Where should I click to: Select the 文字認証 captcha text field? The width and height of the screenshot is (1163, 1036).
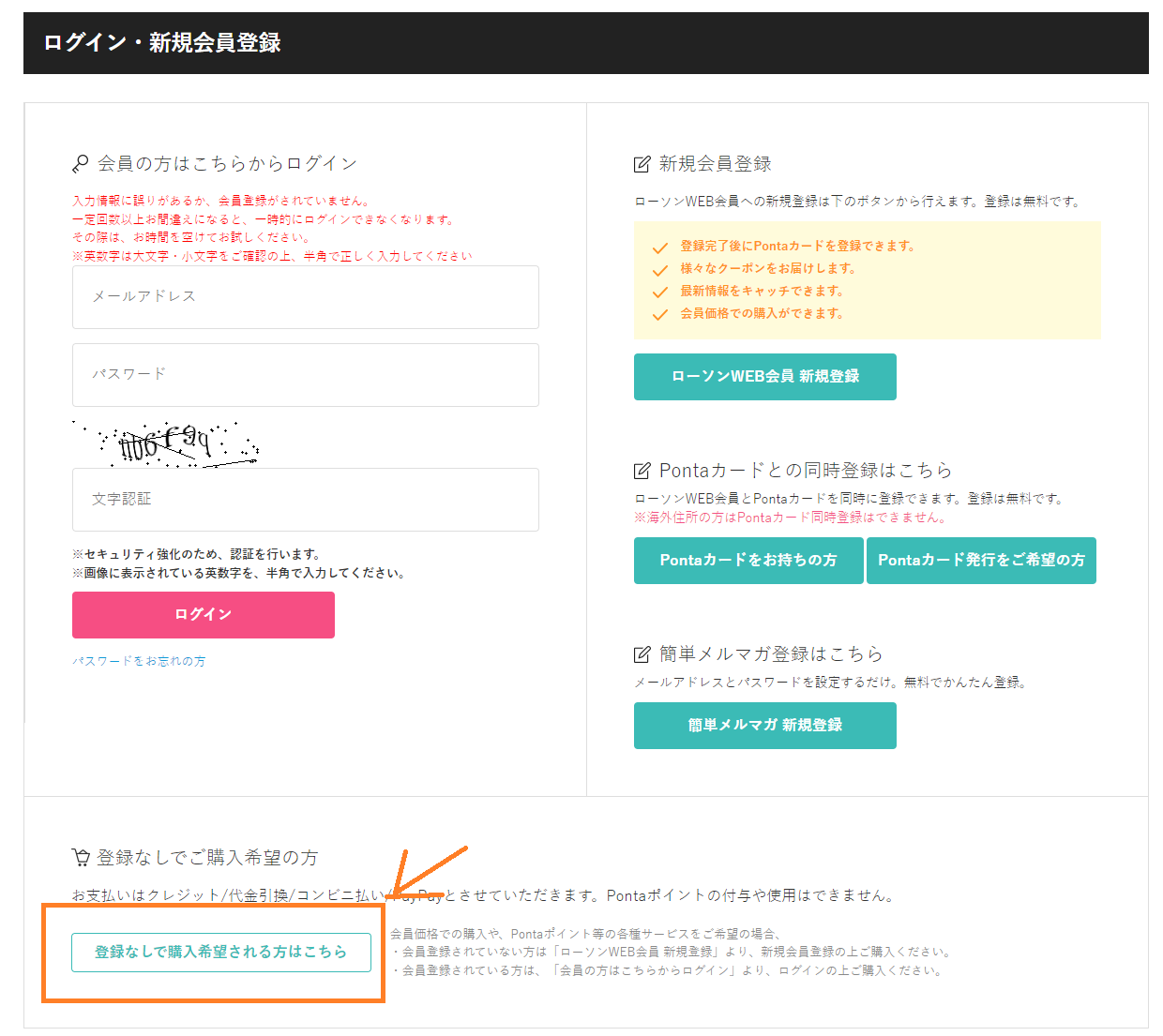point(305,500)
